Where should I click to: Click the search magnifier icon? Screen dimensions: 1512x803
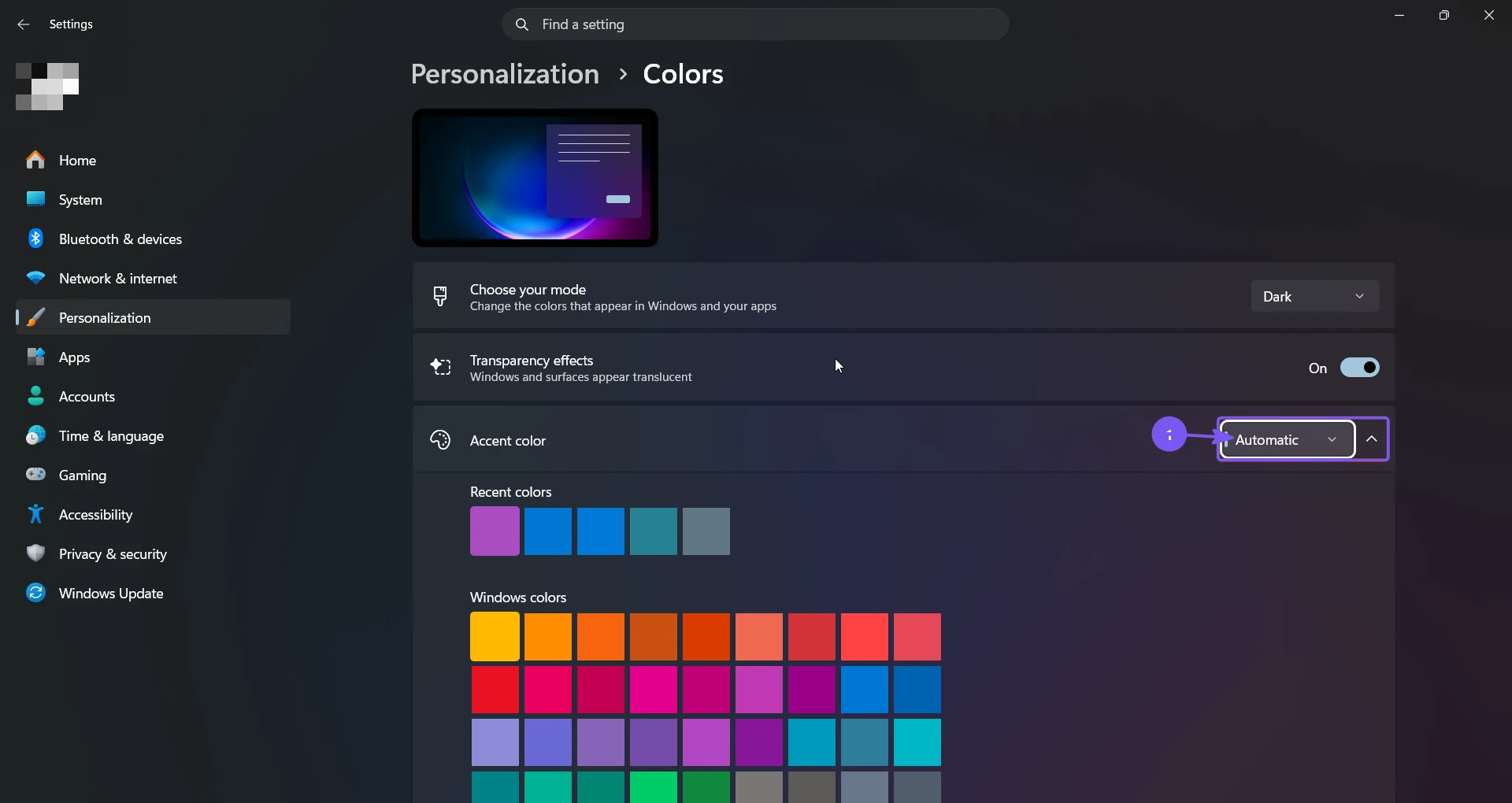pos(521,24)
